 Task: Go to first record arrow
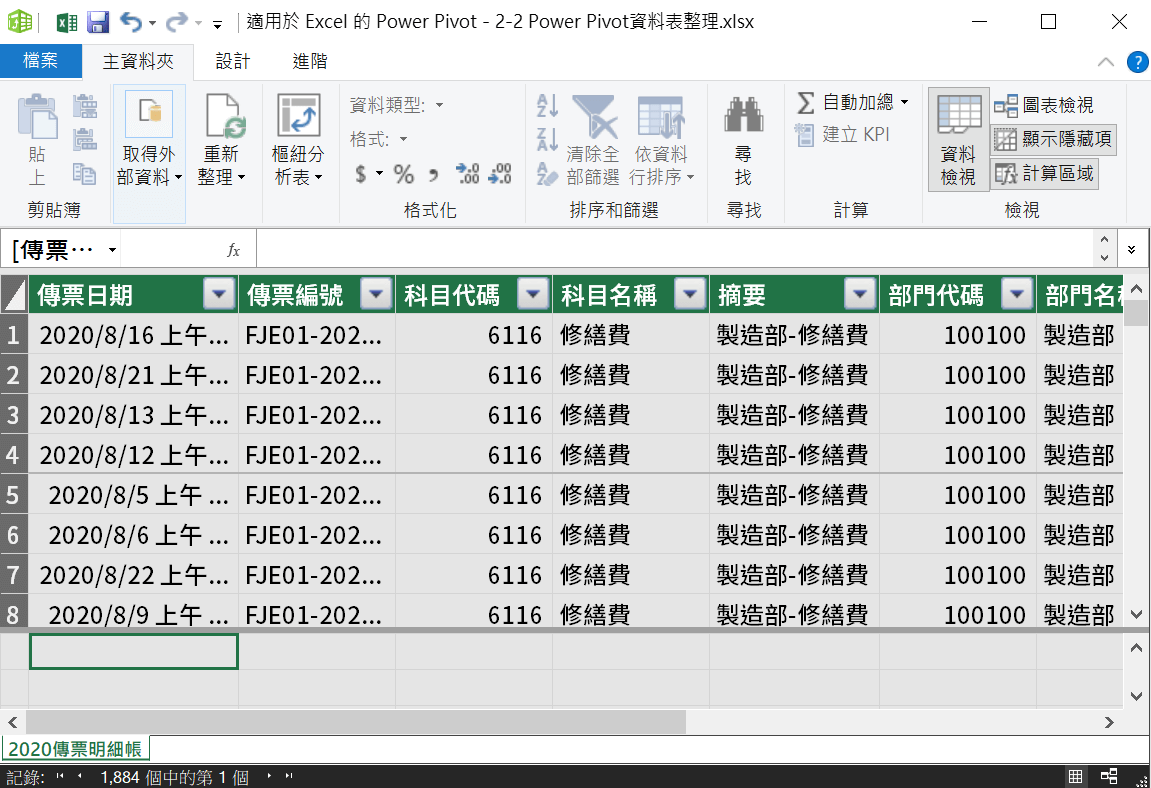pos(60,776)
